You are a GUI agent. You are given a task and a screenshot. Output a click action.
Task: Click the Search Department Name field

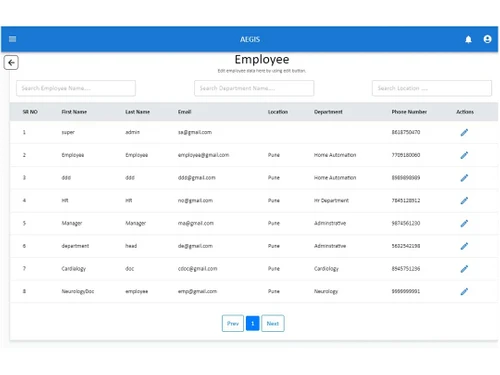[254, 88]
